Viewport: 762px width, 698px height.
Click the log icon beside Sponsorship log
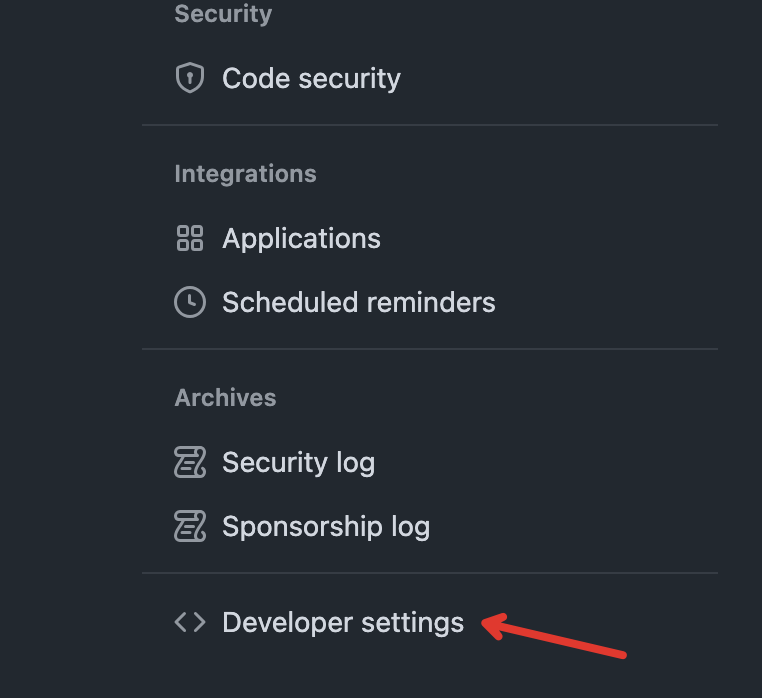(189, 526)
